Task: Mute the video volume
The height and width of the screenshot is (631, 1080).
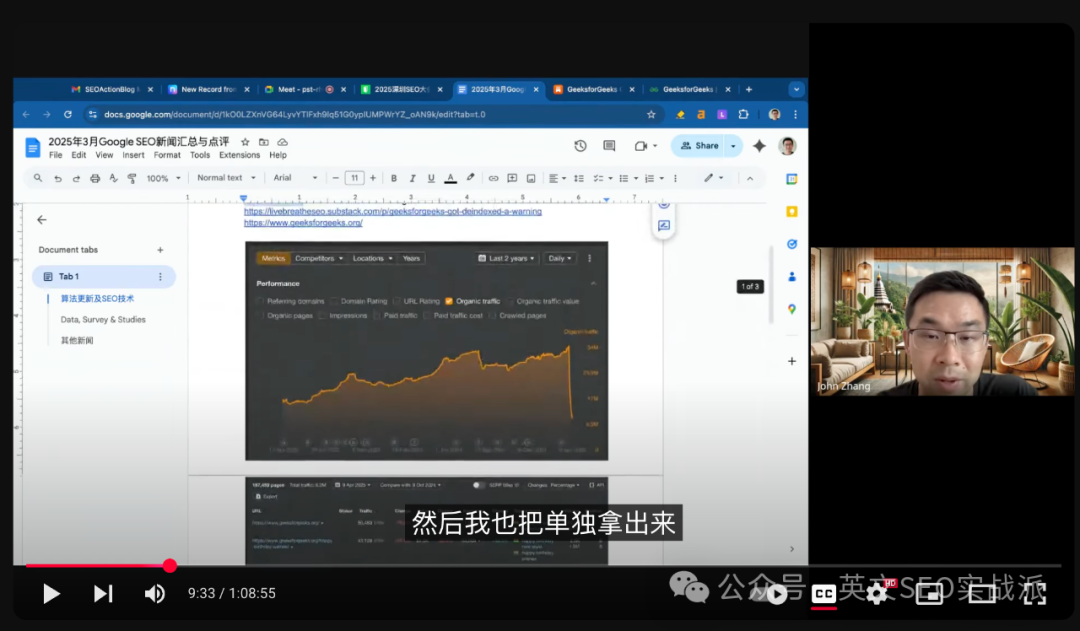Action: (154, 593)
